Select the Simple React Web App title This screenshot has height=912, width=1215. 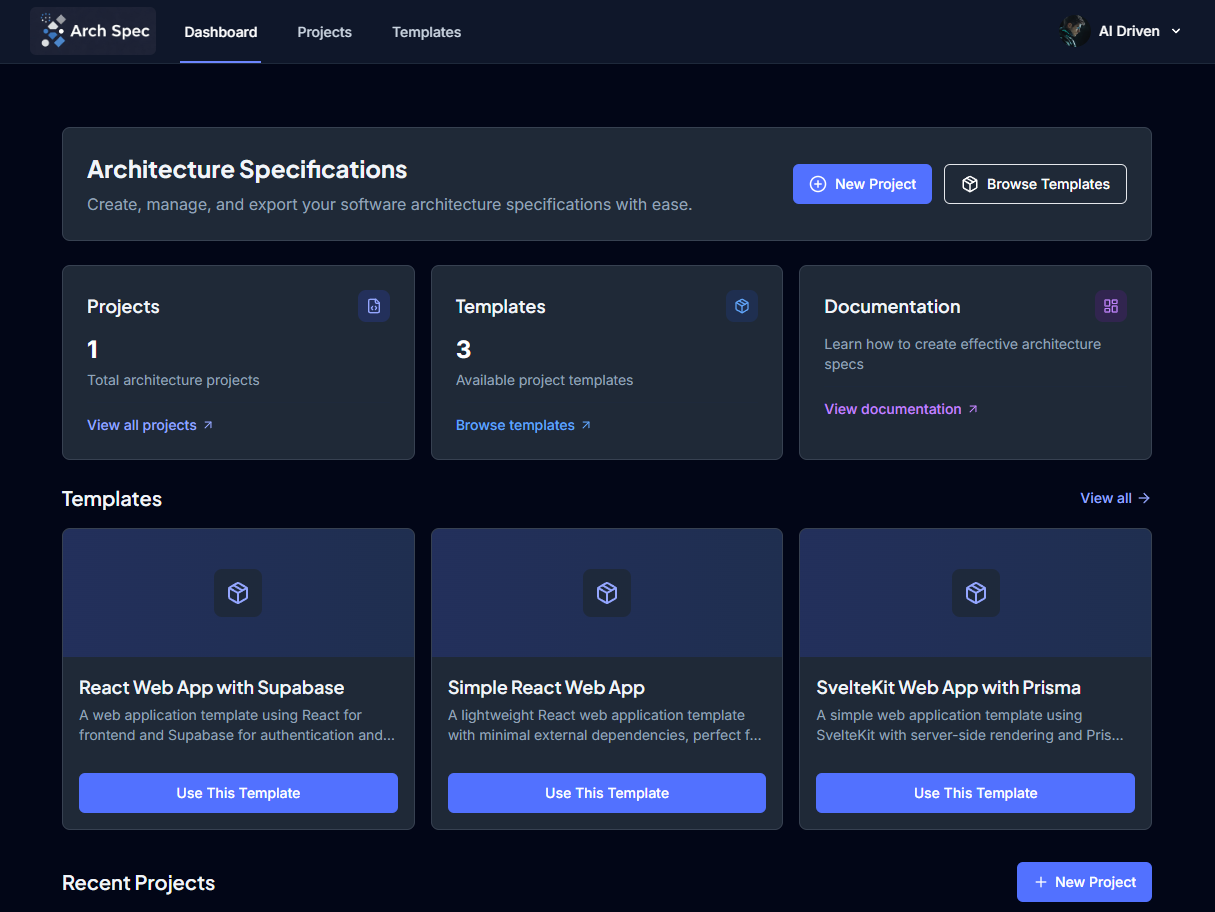[x=546, y=688]
